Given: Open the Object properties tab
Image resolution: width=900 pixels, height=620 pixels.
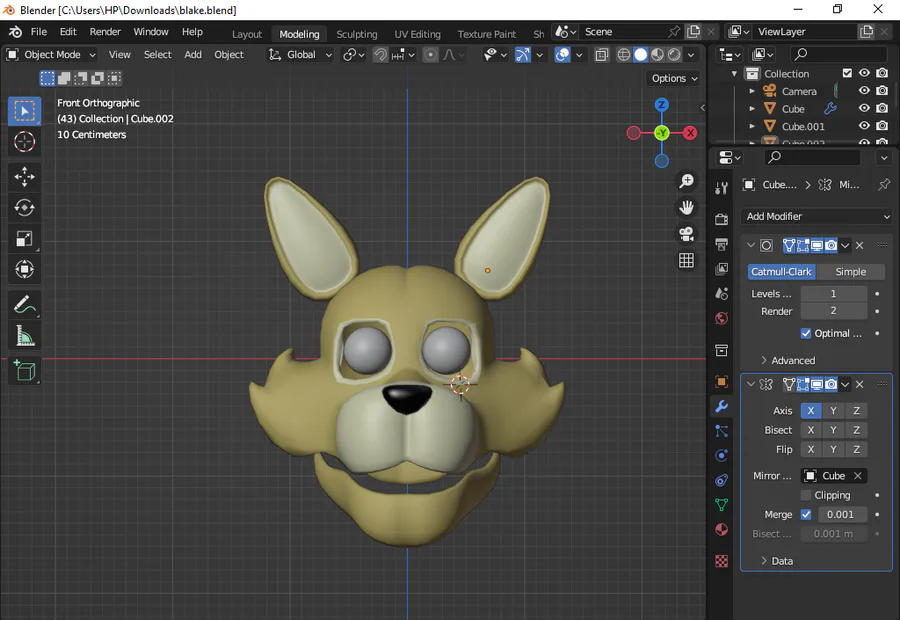Looking at the screenshot, I should [721, 382].
